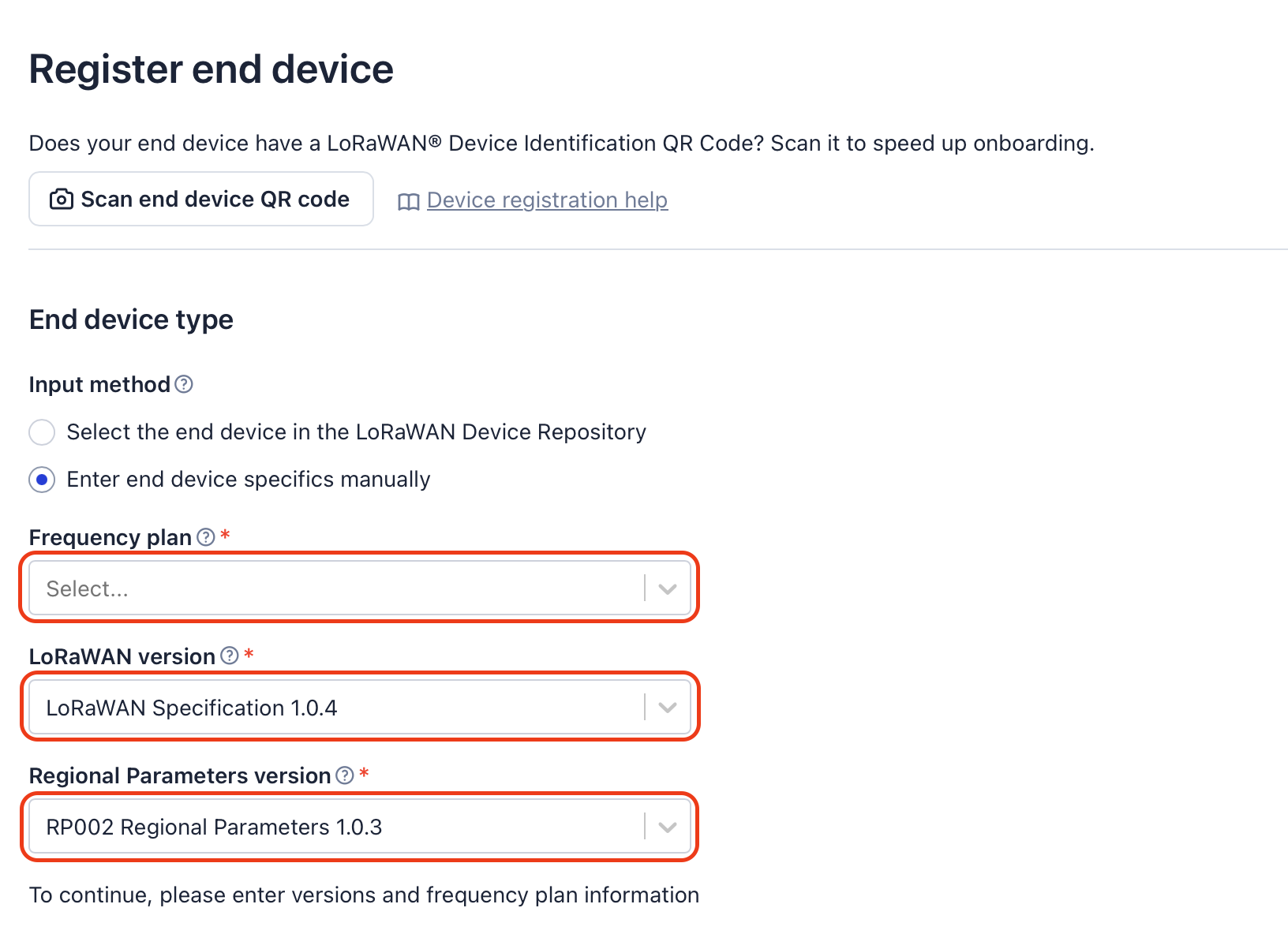1288x934 pixels.
Task: Select Enter end device specifics manually radio
Action: pos(42,480)
